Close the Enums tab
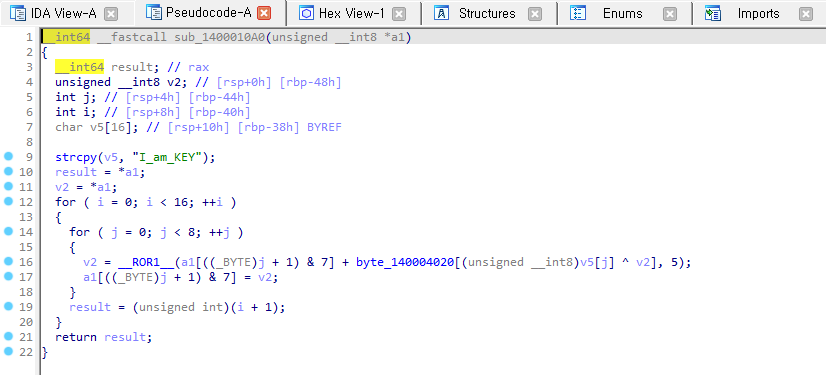Viewport: 826px width, 375px height. pos(670,14)
